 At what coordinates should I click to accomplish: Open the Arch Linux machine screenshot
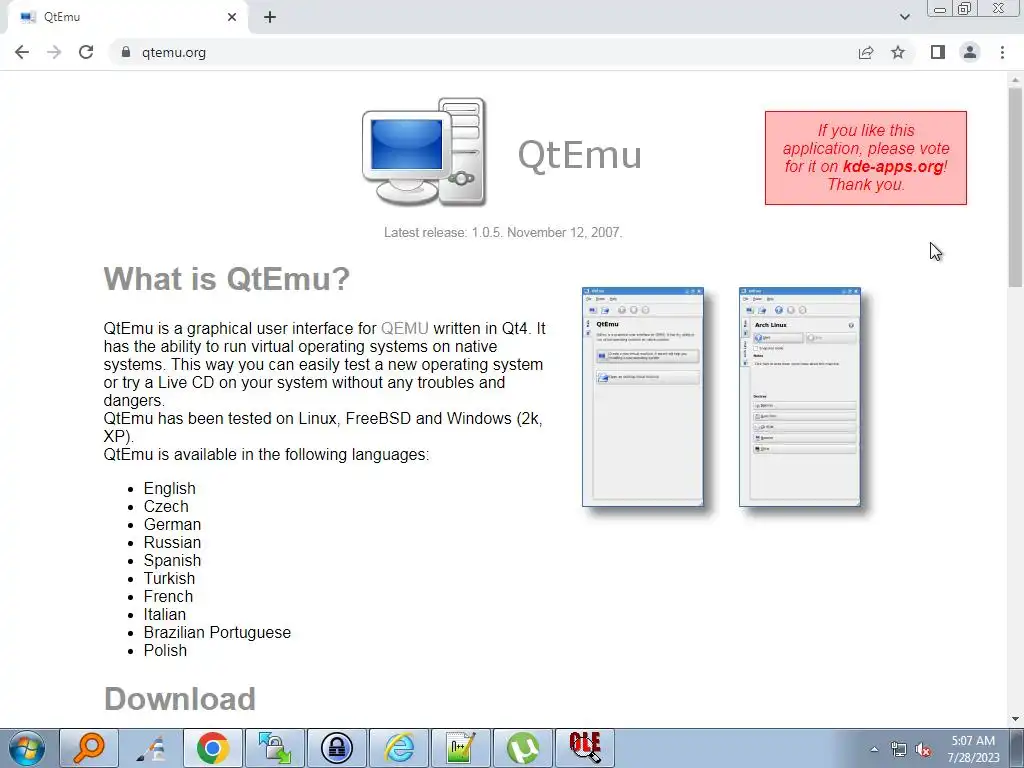click(800, 396)
